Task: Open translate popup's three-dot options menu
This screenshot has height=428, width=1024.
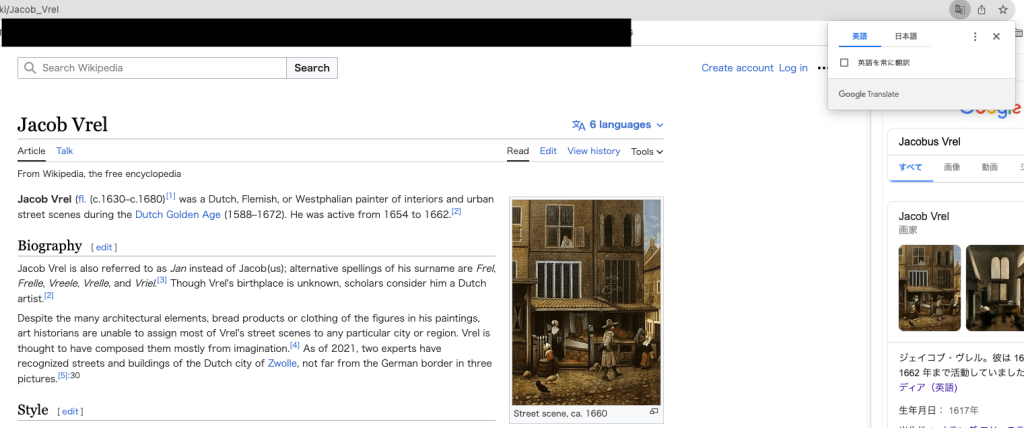Action: coord(975,37)
